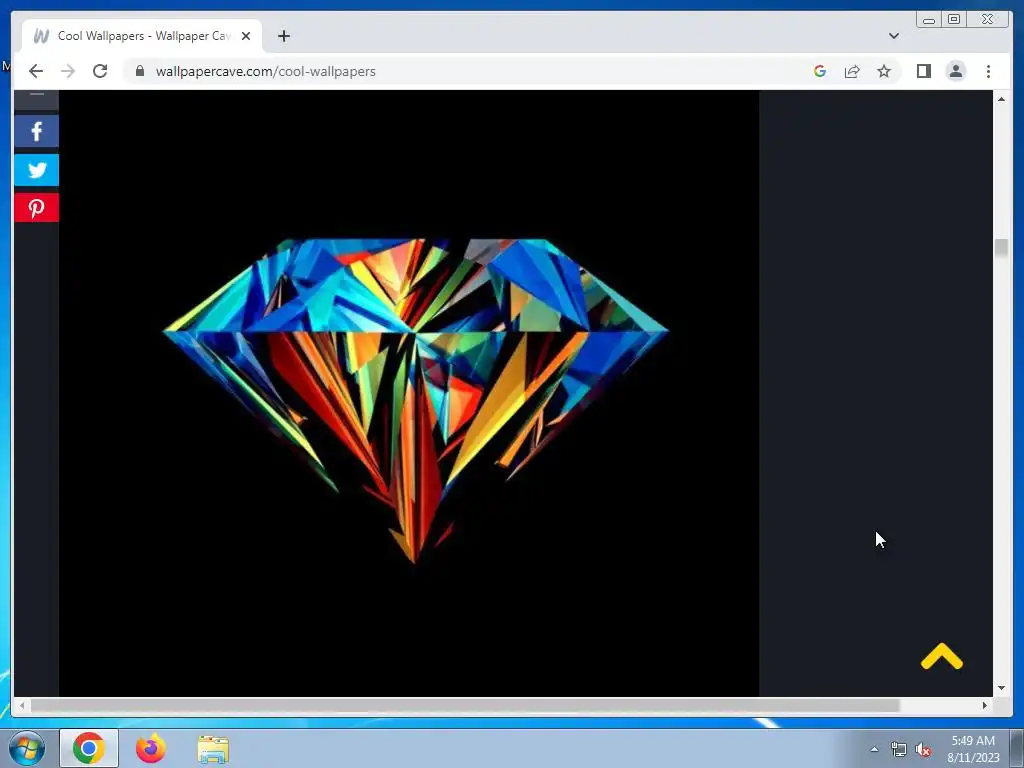
Task: Go back to the previous page
Action: coord(36,71)
